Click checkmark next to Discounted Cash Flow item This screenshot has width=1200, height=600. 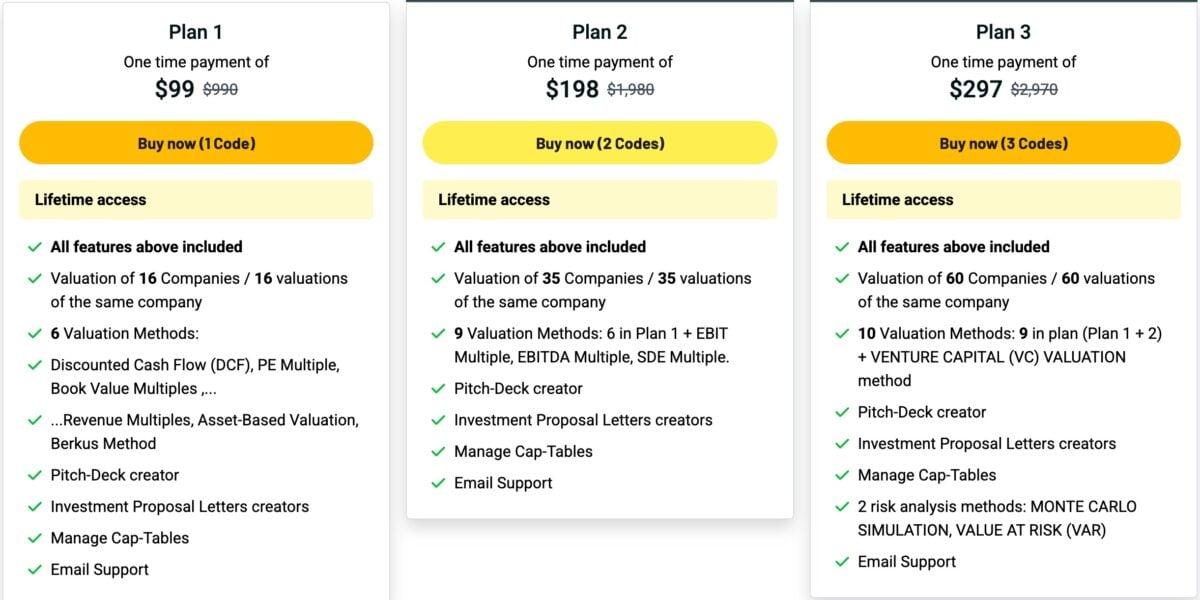(34, 366)
